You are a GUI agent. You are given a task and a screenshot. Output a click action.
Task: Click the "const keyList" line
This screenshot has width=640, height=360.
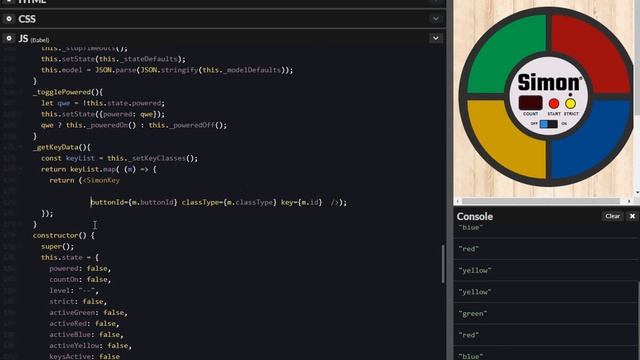(x=120, y=158)
